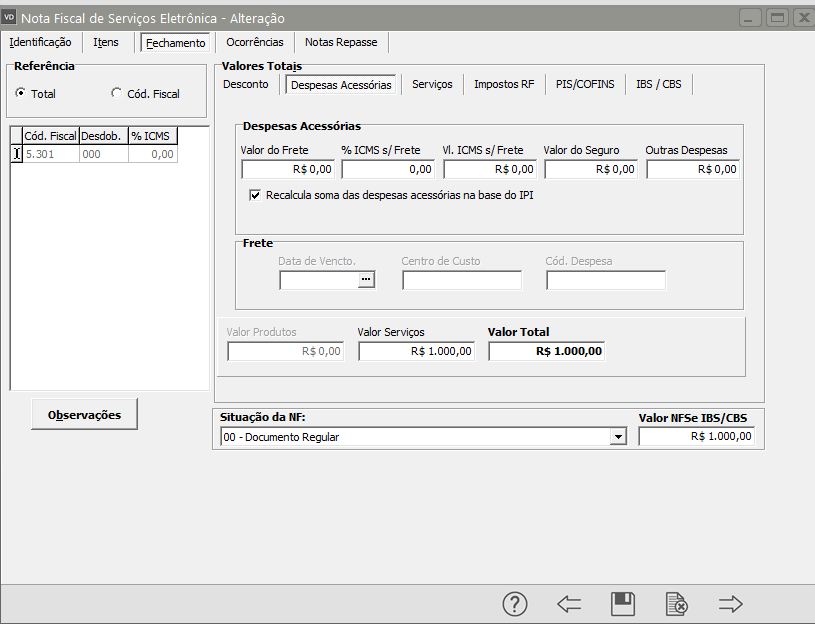Select the Total radio button
The width and height of the screenshot is (815, 624).
coord(20,93)
